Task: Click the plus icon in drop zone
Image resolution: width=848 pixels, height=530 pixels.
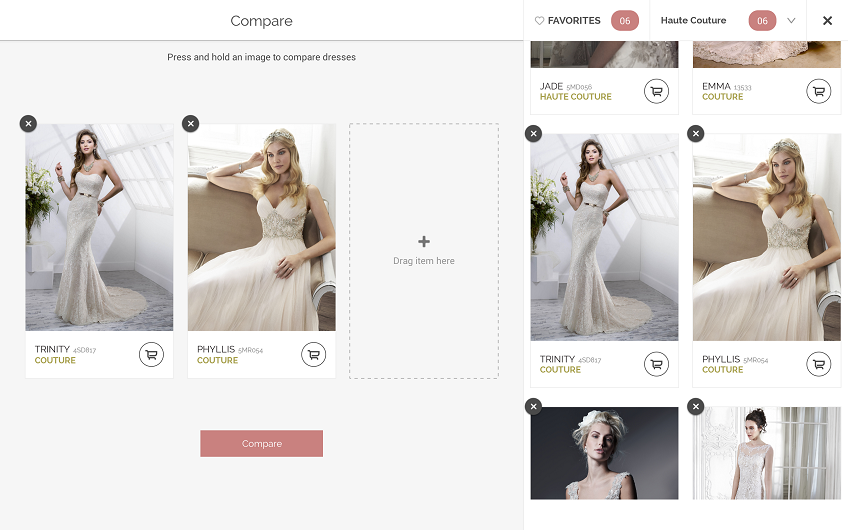Action: click(424, 241)
